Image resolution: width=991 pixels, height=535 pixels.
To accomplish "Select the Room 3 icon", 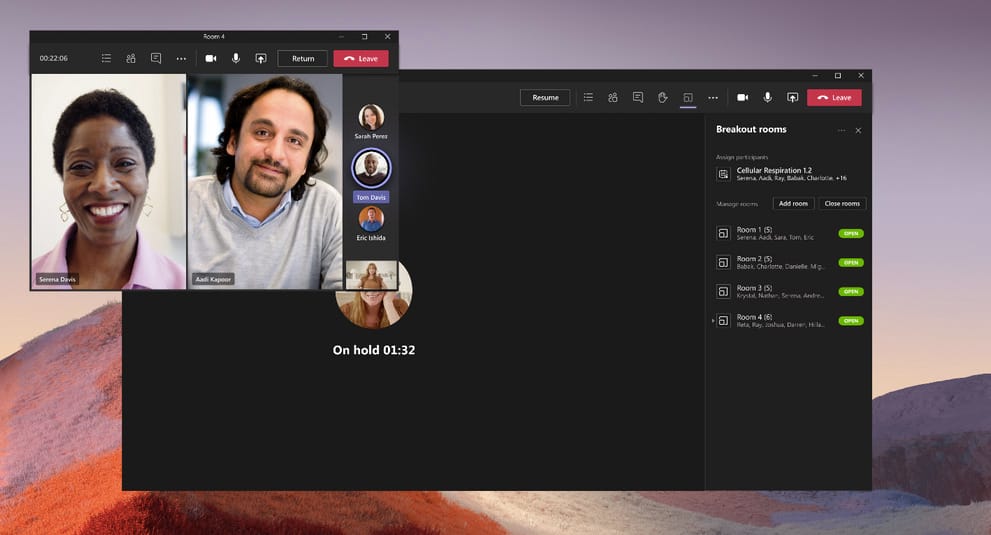I will (723, 292).
